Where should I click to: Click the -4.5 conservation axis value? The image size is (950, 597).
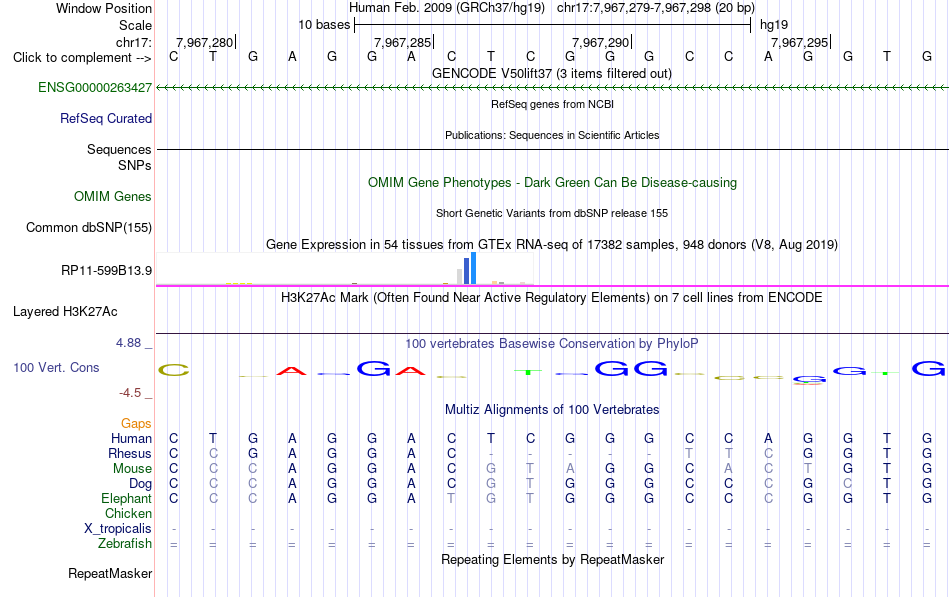tap(130, 393)
